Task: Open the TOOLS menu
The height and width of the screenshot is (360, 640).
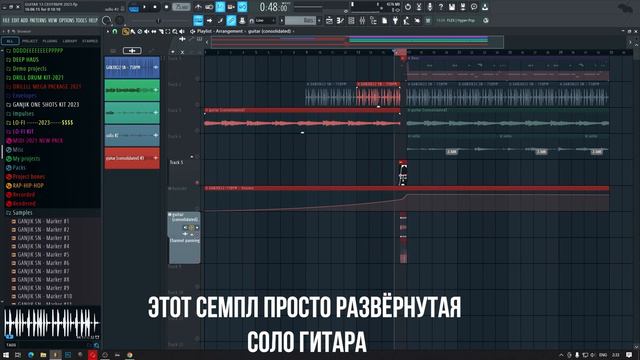Action: 81,20
